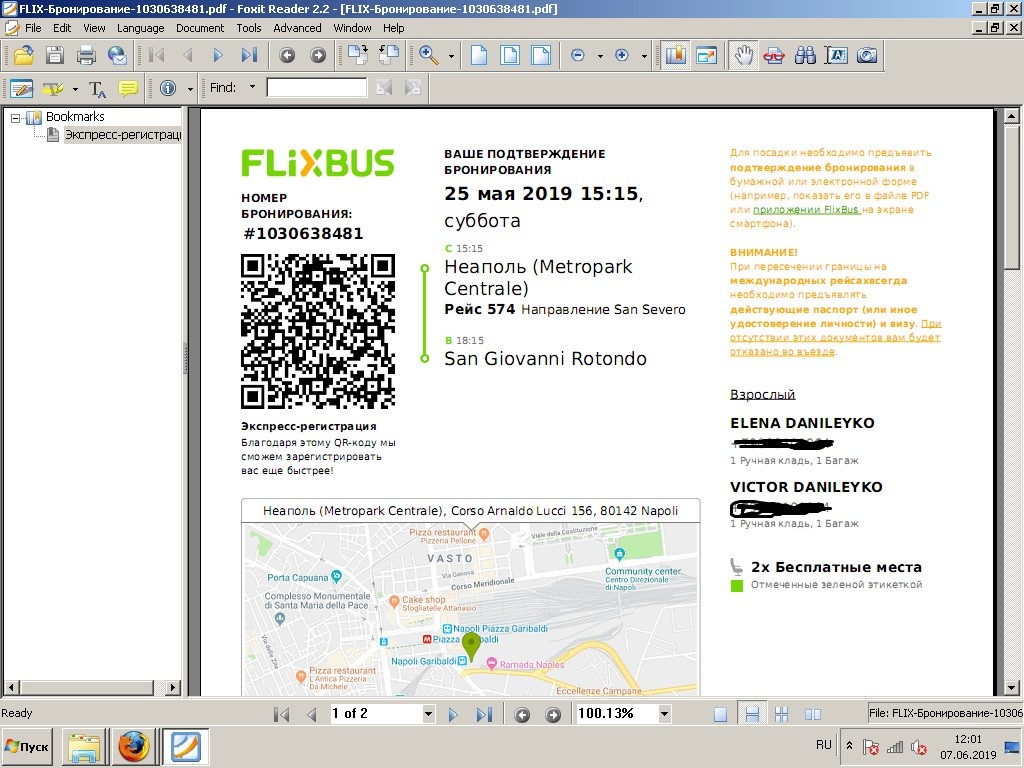Click the Print icon in the toolbar

point(86,55)
